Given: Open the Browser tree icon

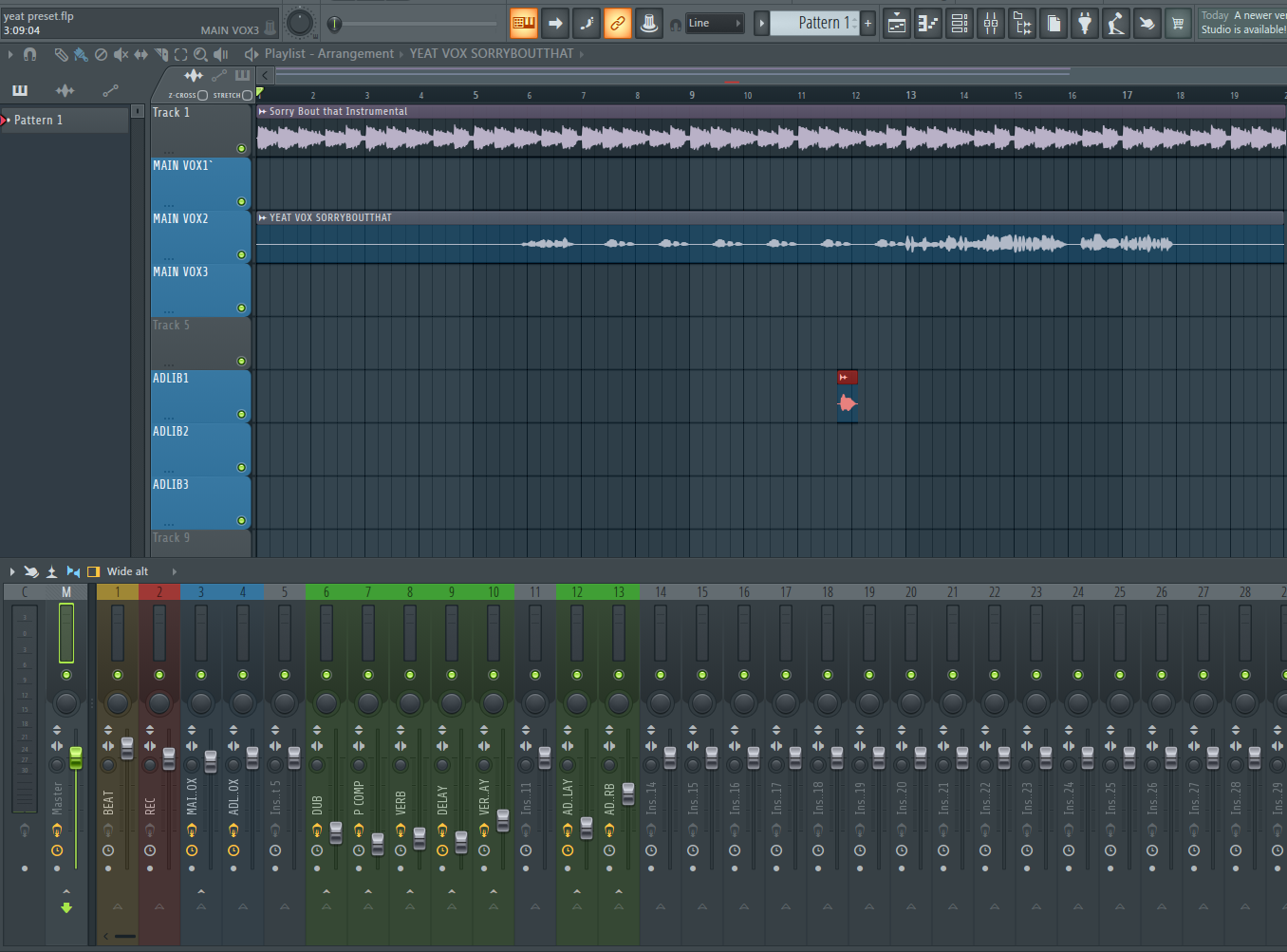Looking at the screenshot, I should [x=1022, y=24].
